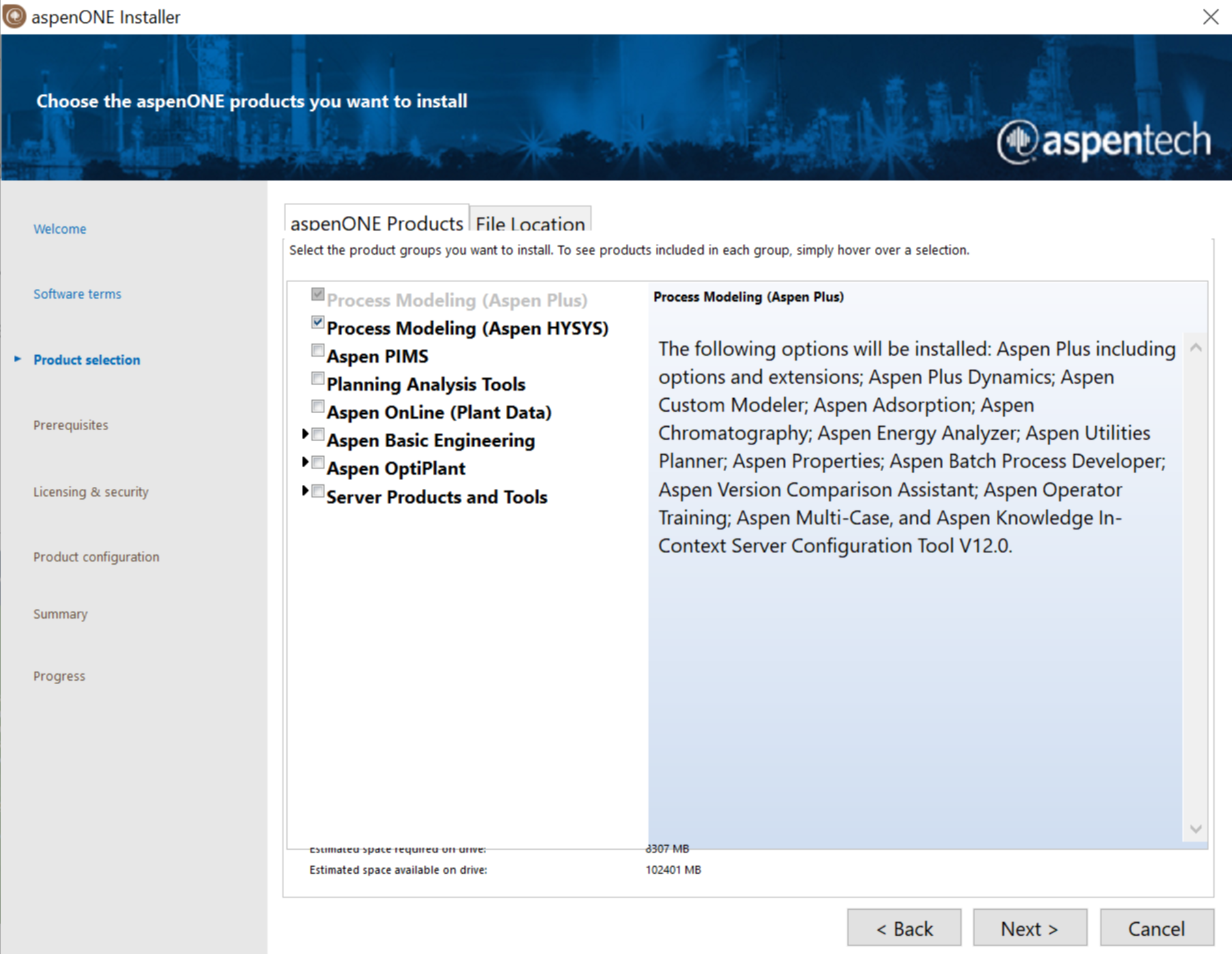Open the Software terms step

(77, 294)
